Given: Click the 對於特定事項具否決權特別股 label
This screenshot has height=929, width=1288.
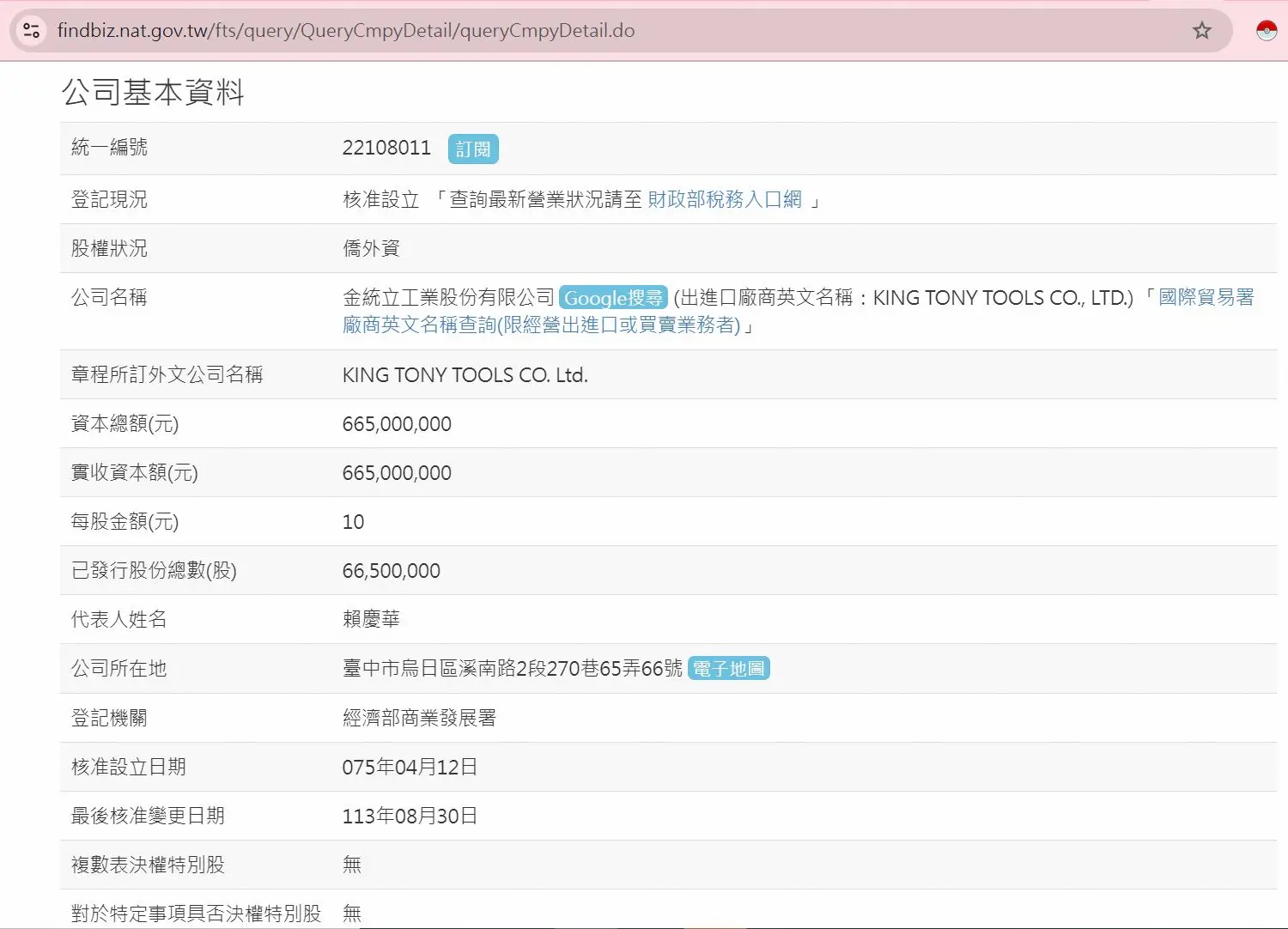Looking at the screenshot, I should [x=196, y=914].
